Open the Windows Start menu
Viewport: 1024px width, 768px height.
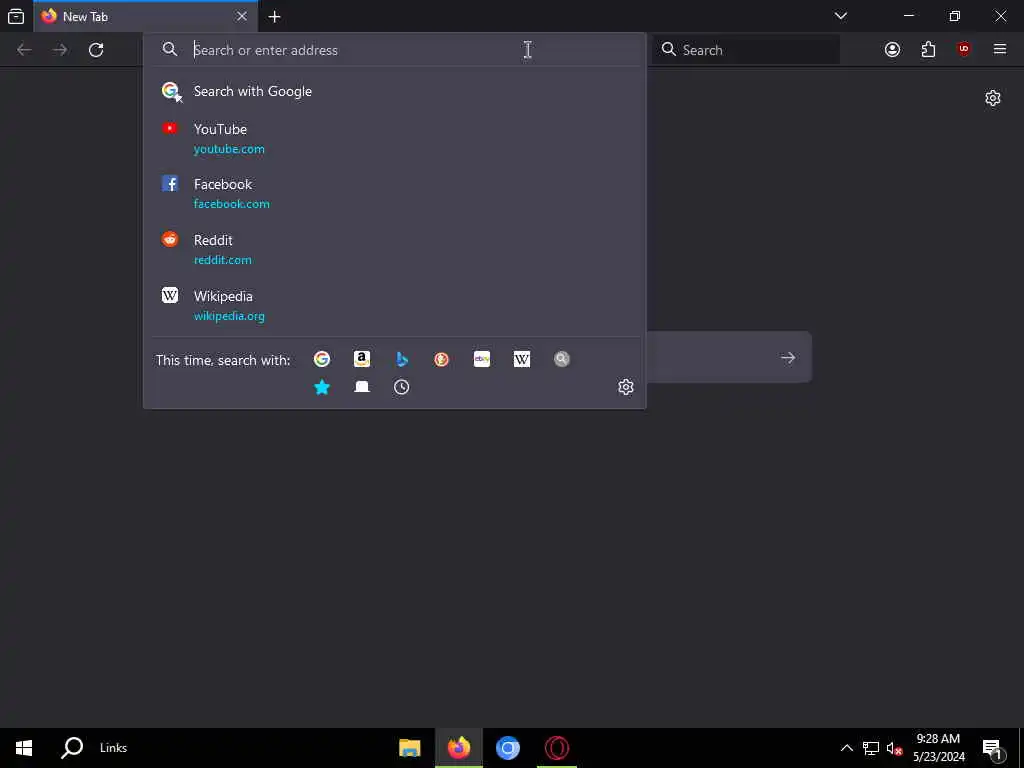point(24,748)
